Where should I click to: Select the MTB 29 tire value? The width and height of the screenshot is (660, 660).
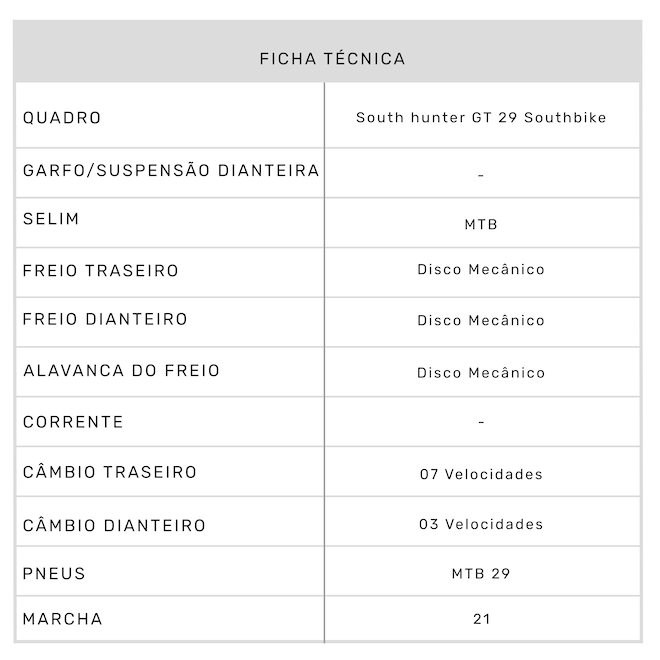(x=481, y=575)
